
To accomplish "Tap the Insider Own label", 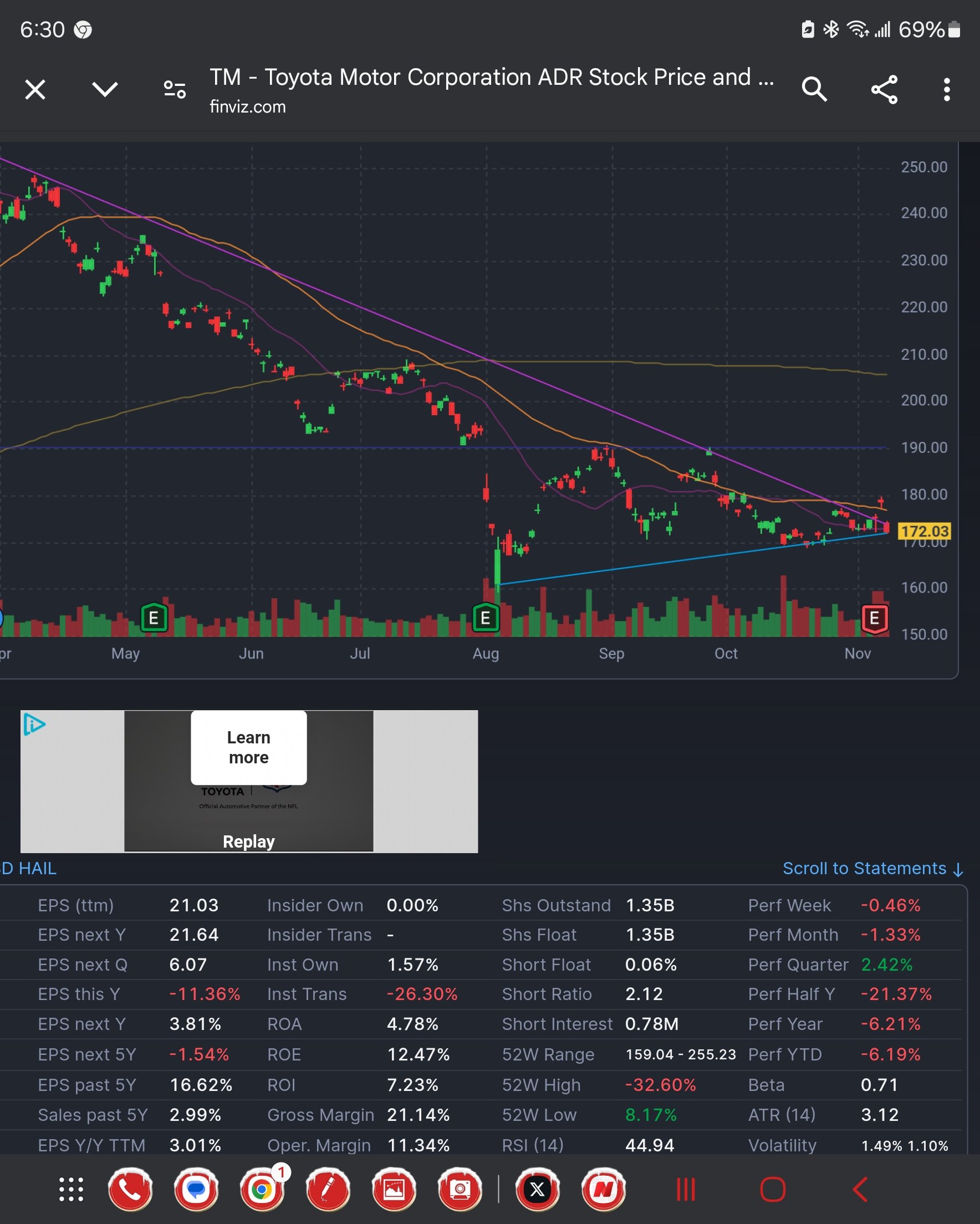I will click(315, 905).
